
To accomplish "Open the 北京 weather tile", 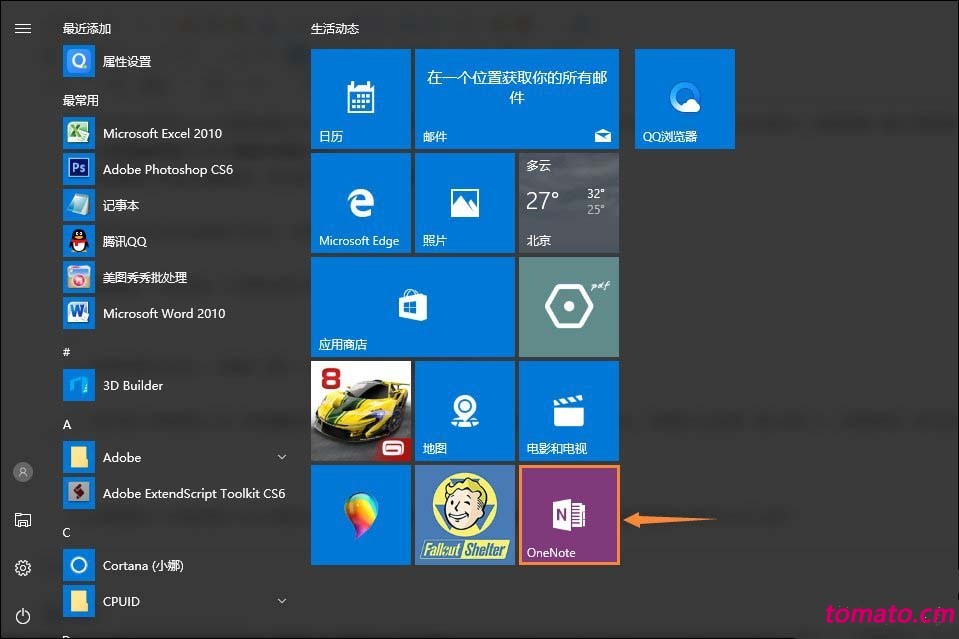I will click(x=569, y=203).
